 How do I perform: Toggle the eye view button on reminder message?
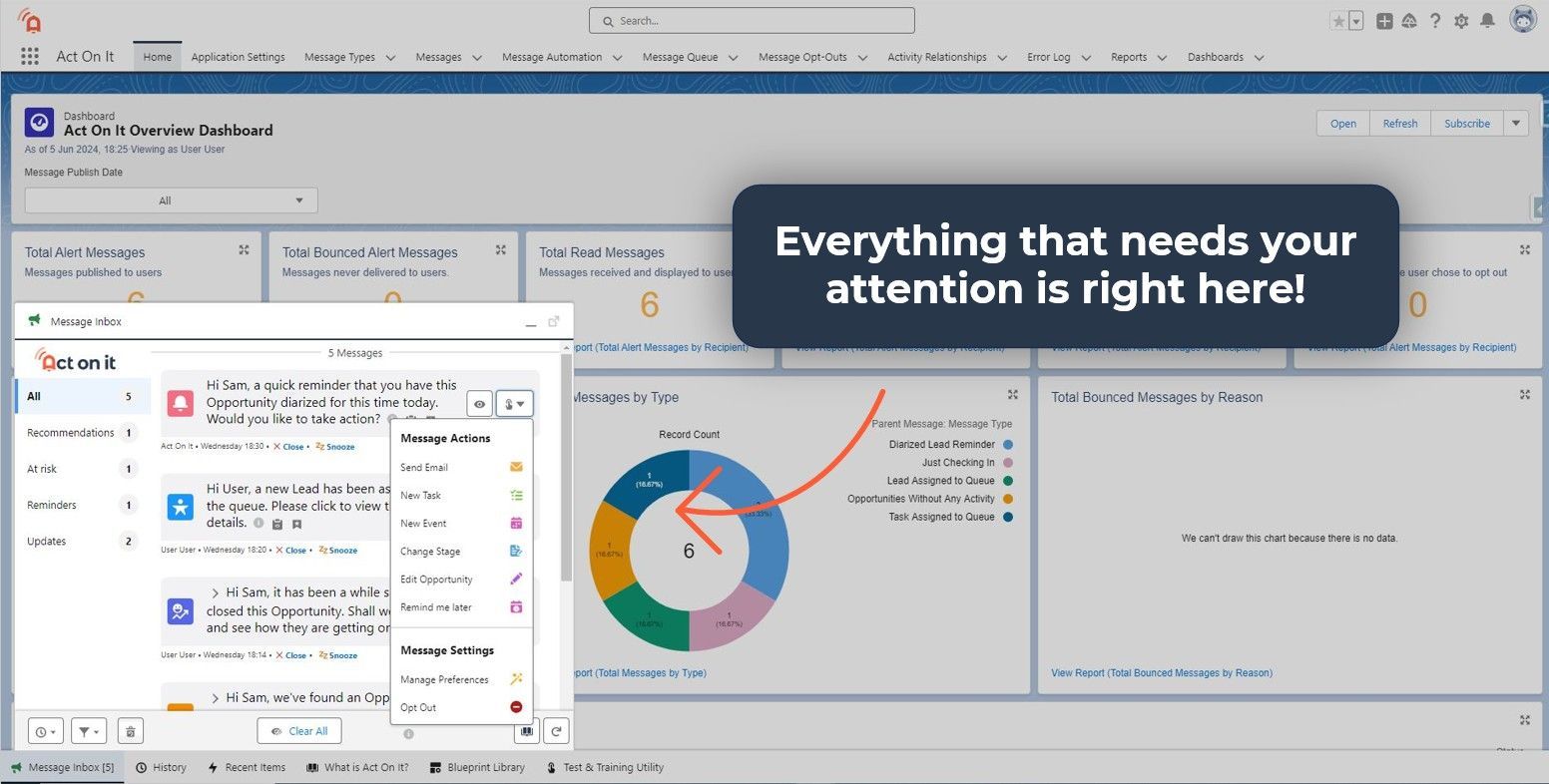click(480, 404)
